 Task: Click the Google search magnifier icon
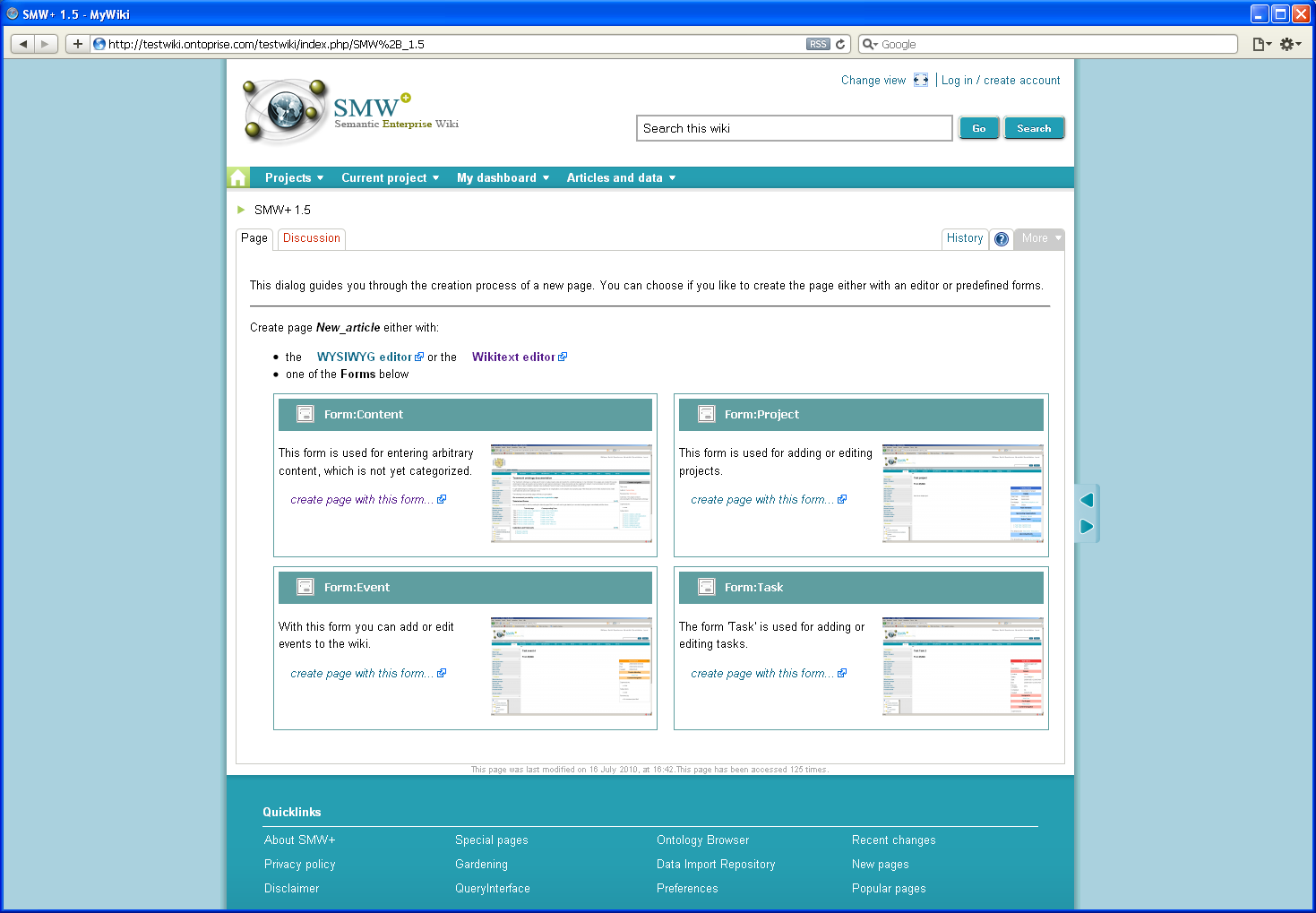(869, 44)
